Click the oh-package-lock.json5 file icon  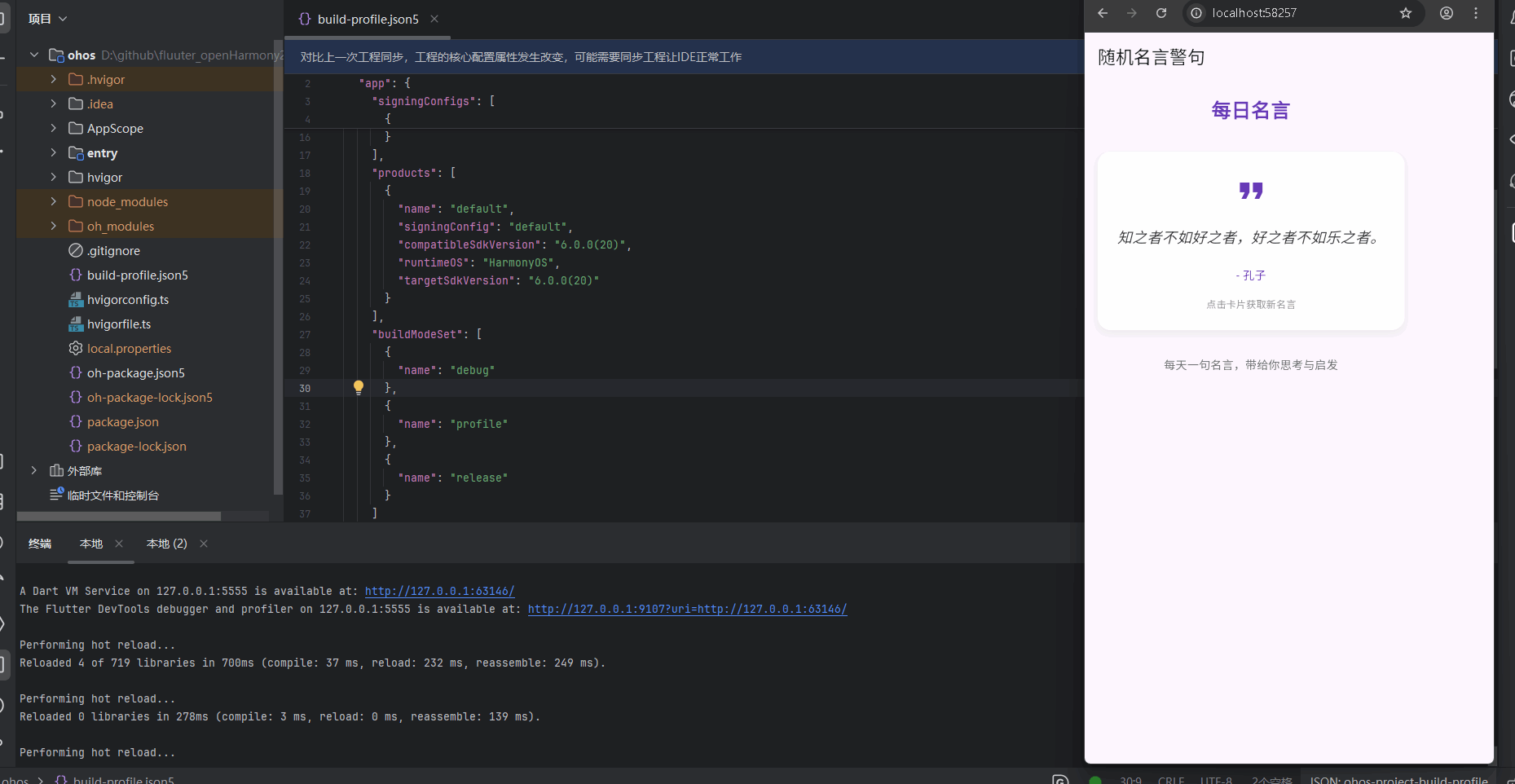76,397
